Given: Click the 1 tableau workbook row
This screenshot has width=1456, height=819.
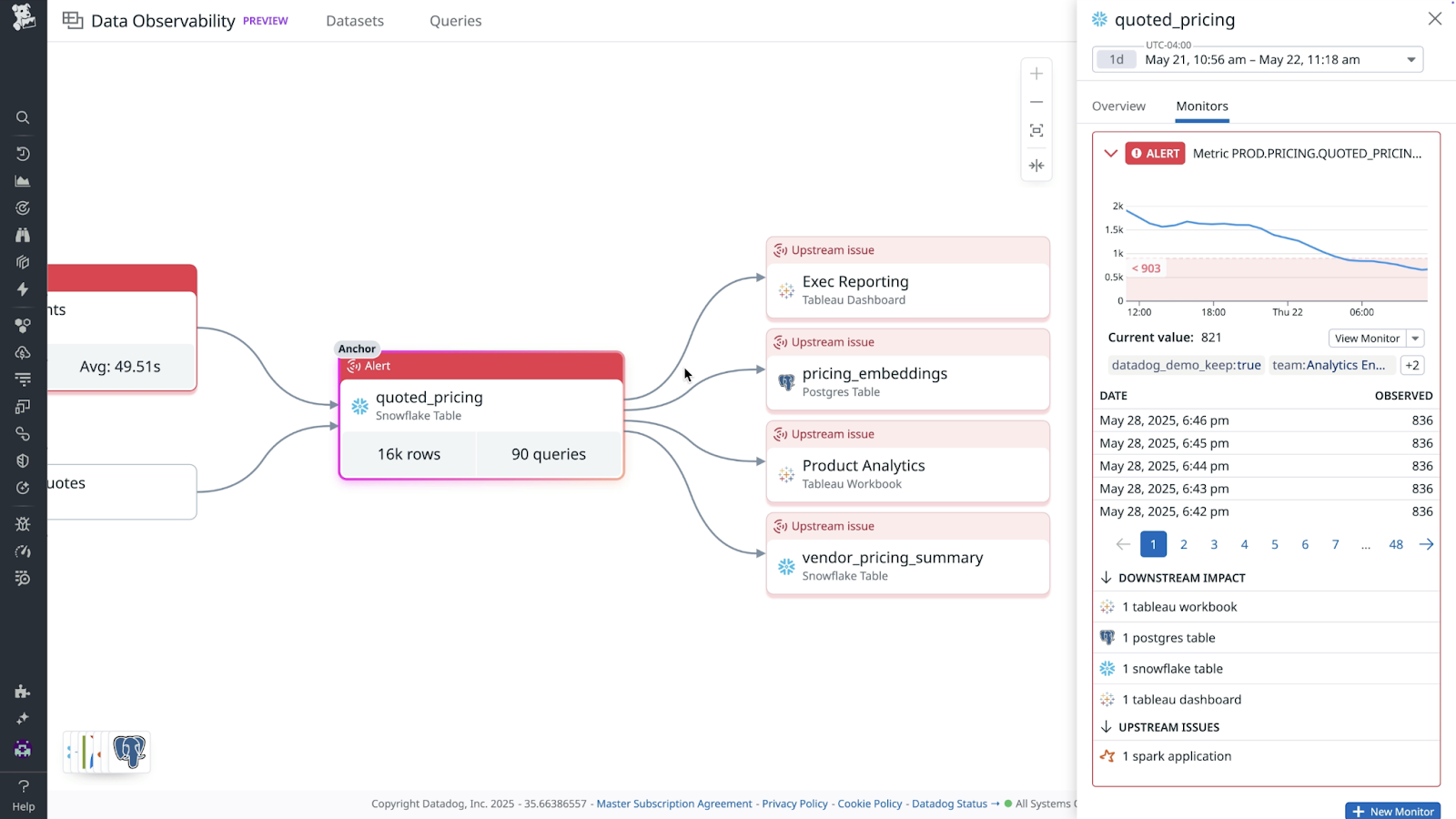Looking at the screenshot, I should [1266, 607].
